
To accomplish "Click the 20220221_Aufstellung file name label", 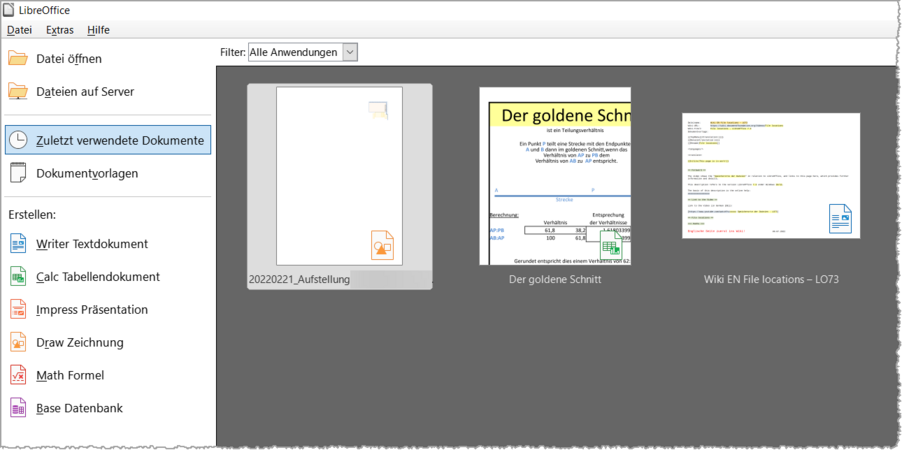I will [x=299, y=280].
